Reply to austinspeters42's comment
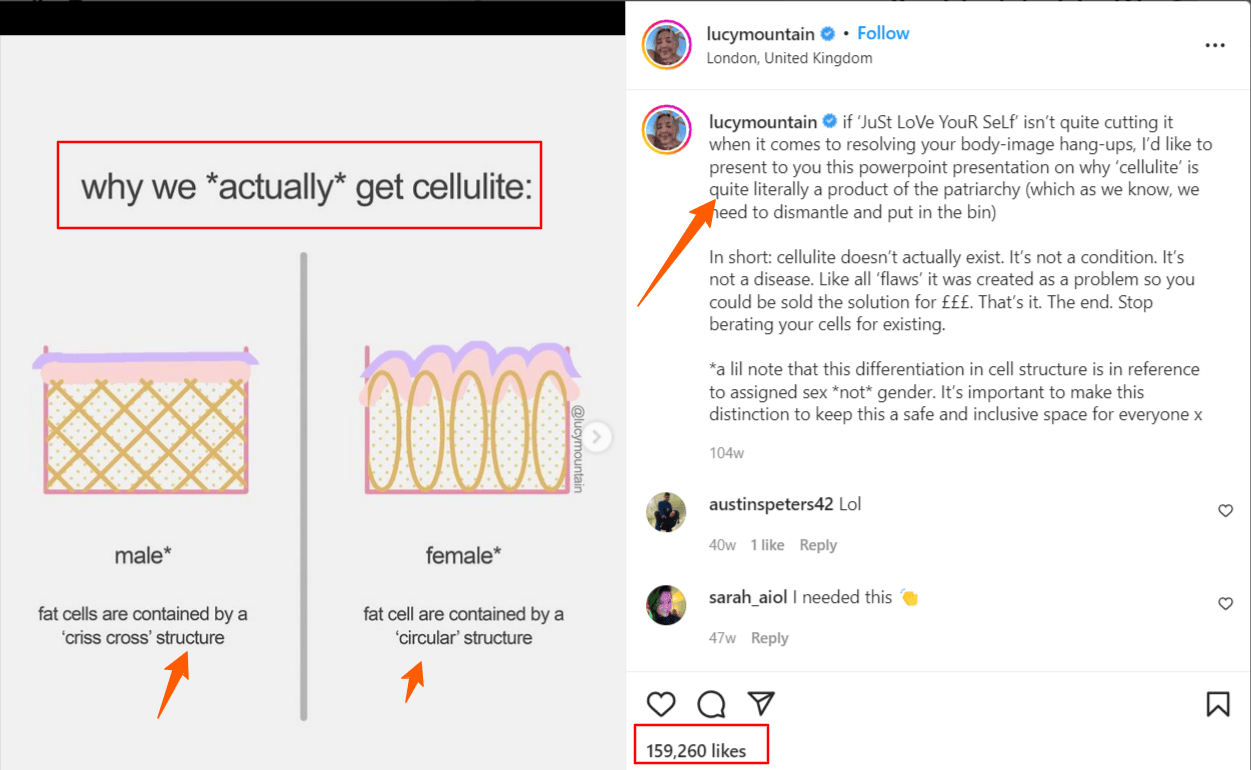The height and width of the screenshot is (770, 1251). point(818,544)
